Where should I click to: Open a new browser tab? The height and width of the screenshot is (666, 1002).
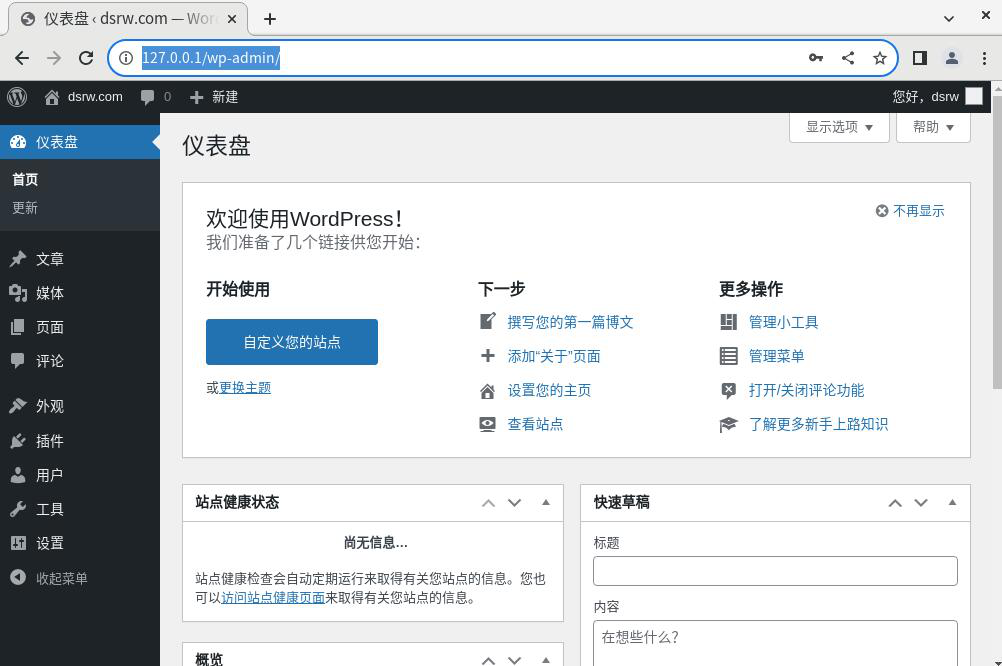[270, 19]
